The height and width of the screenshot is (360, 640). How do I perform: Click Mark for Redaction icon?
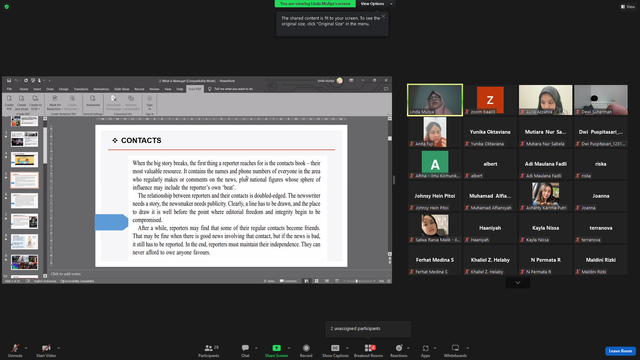[55, 103]
